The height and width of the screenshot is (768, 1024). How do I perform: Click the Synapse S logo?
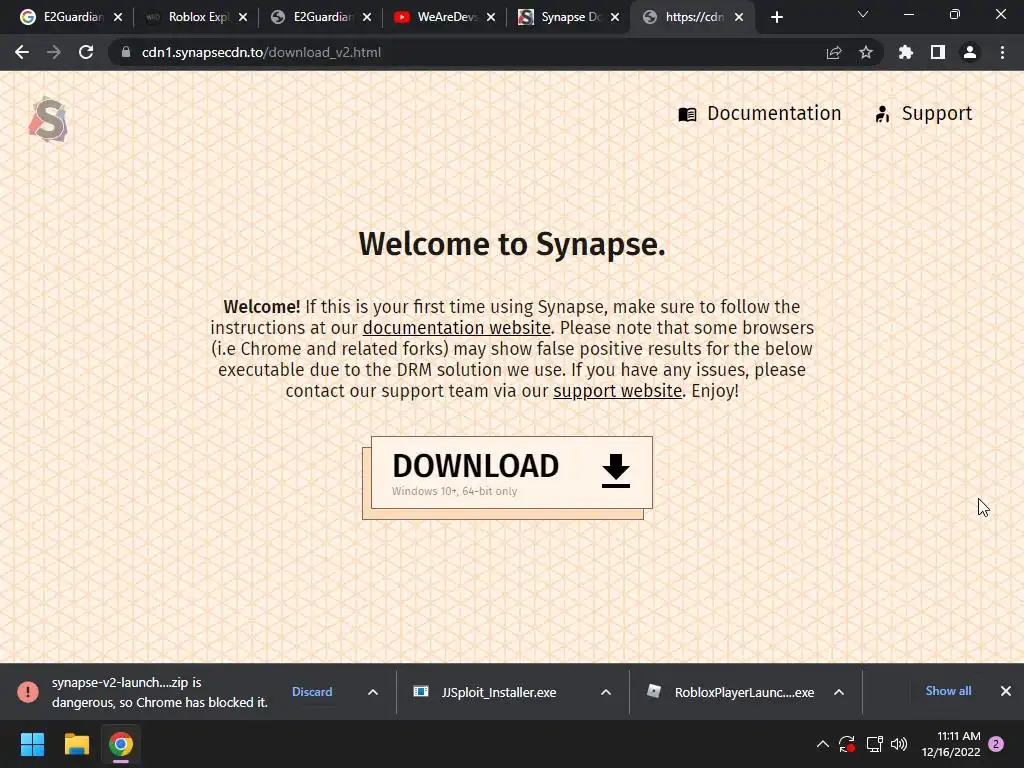(48, 120)
